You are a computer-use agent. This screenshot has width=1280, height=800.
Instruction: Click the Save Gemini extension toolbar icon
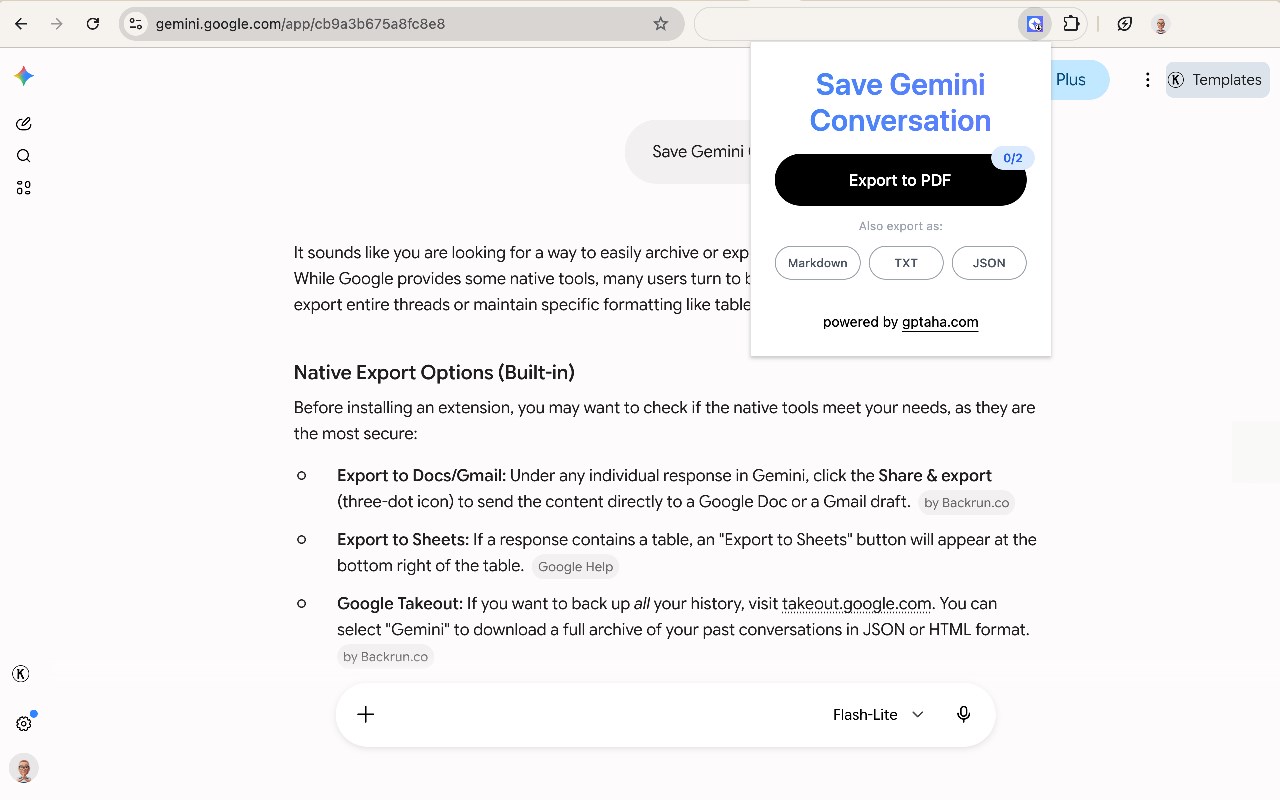click(x=1035, y=24)
